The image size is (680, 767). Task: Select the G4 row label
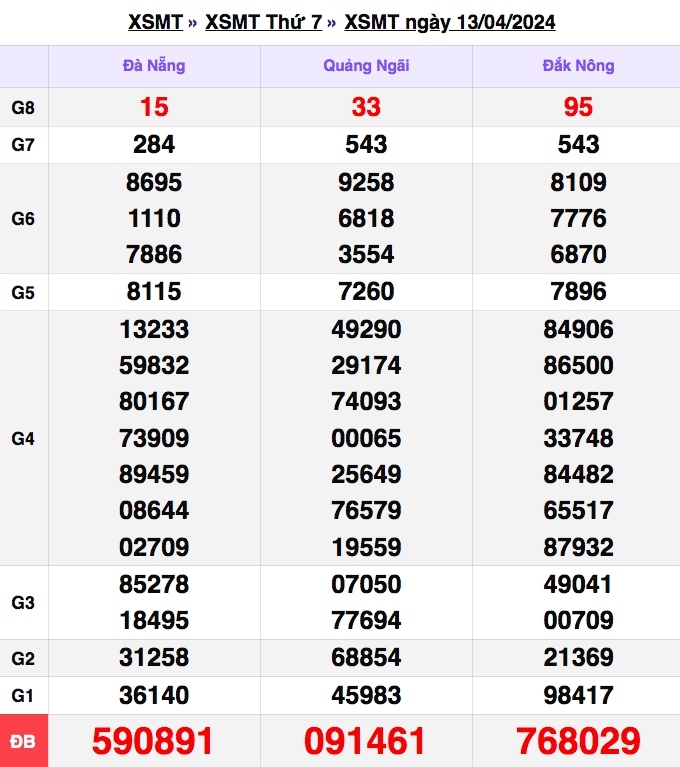pyautogui.click(x=23, y=438)
